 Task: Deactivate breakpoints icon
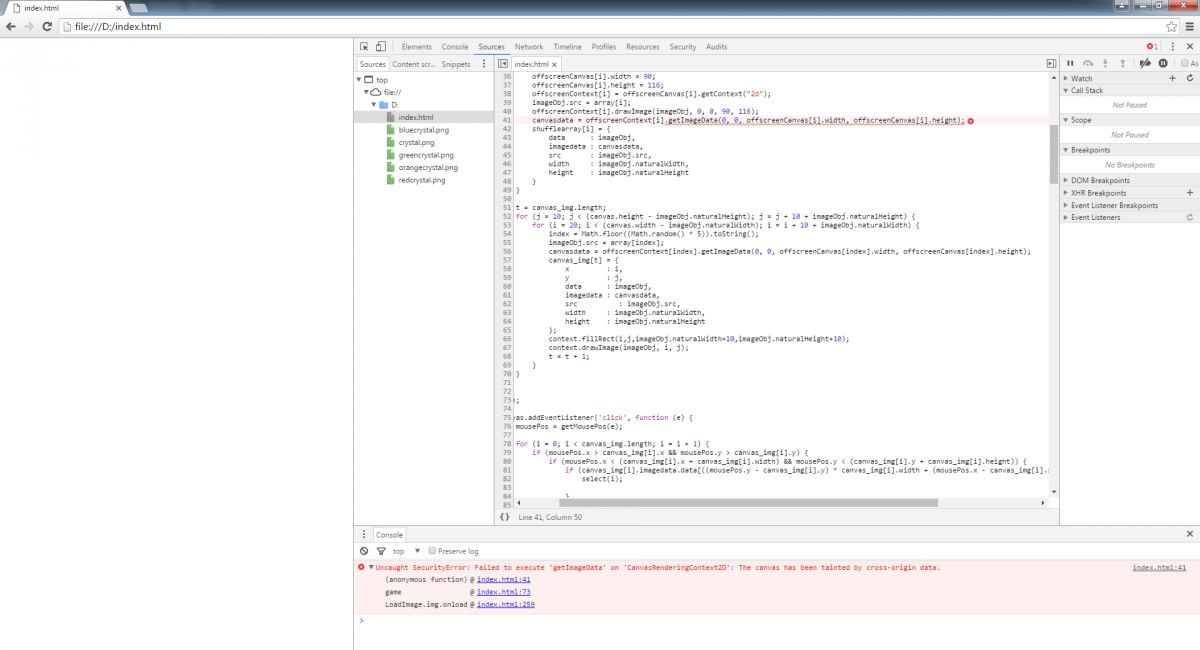[x=1146, y=64]
